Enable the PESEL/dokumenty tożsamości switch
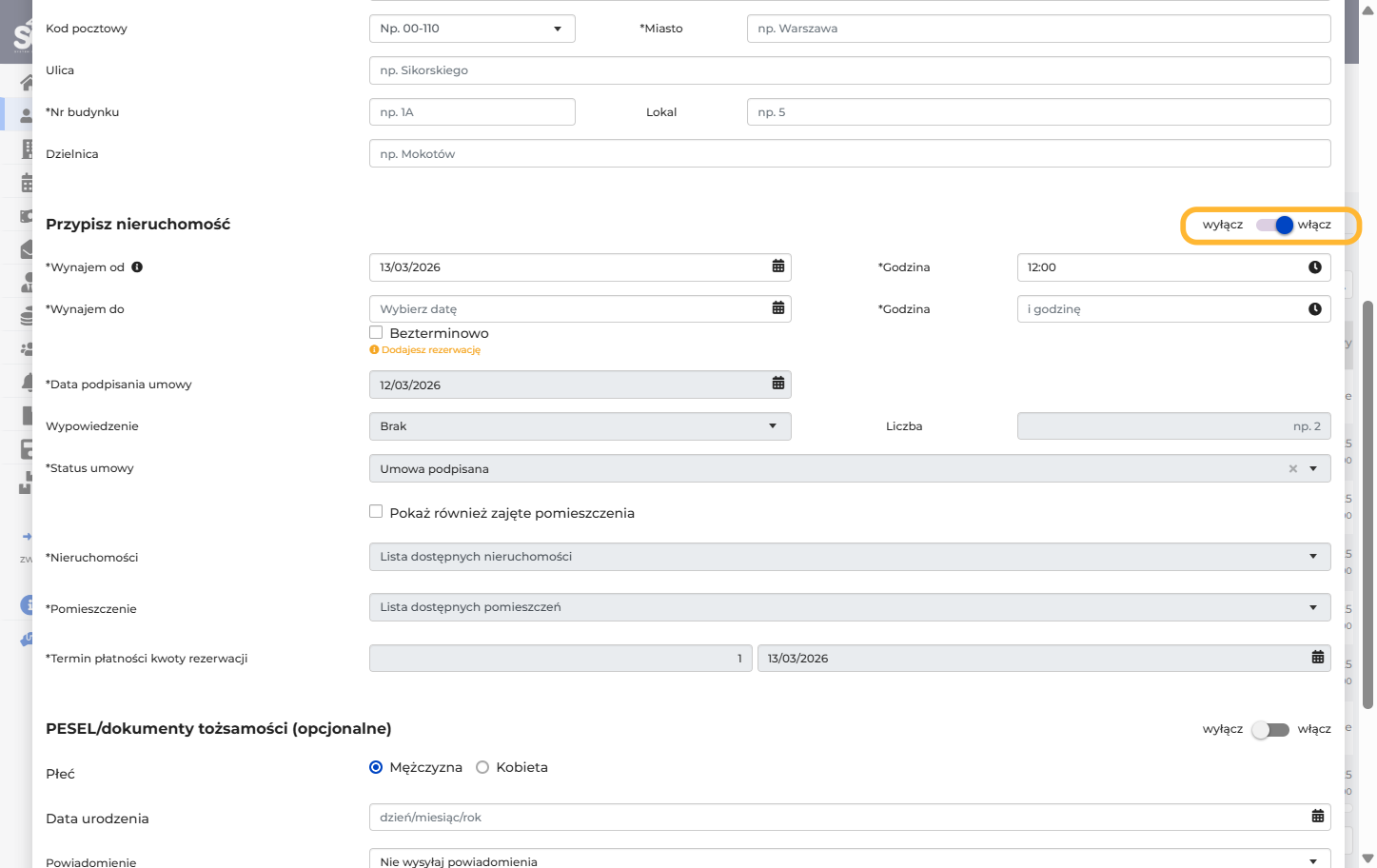 coord(1270,730)
